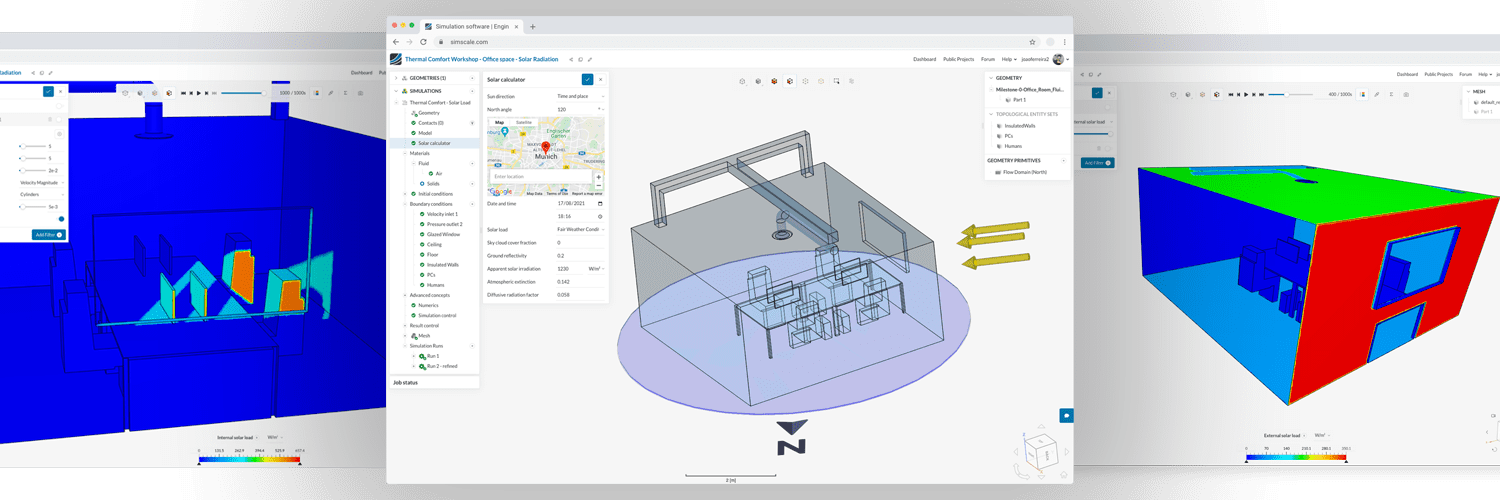
Task: Open a new browser tab
Action: click(x=533, y=26)
